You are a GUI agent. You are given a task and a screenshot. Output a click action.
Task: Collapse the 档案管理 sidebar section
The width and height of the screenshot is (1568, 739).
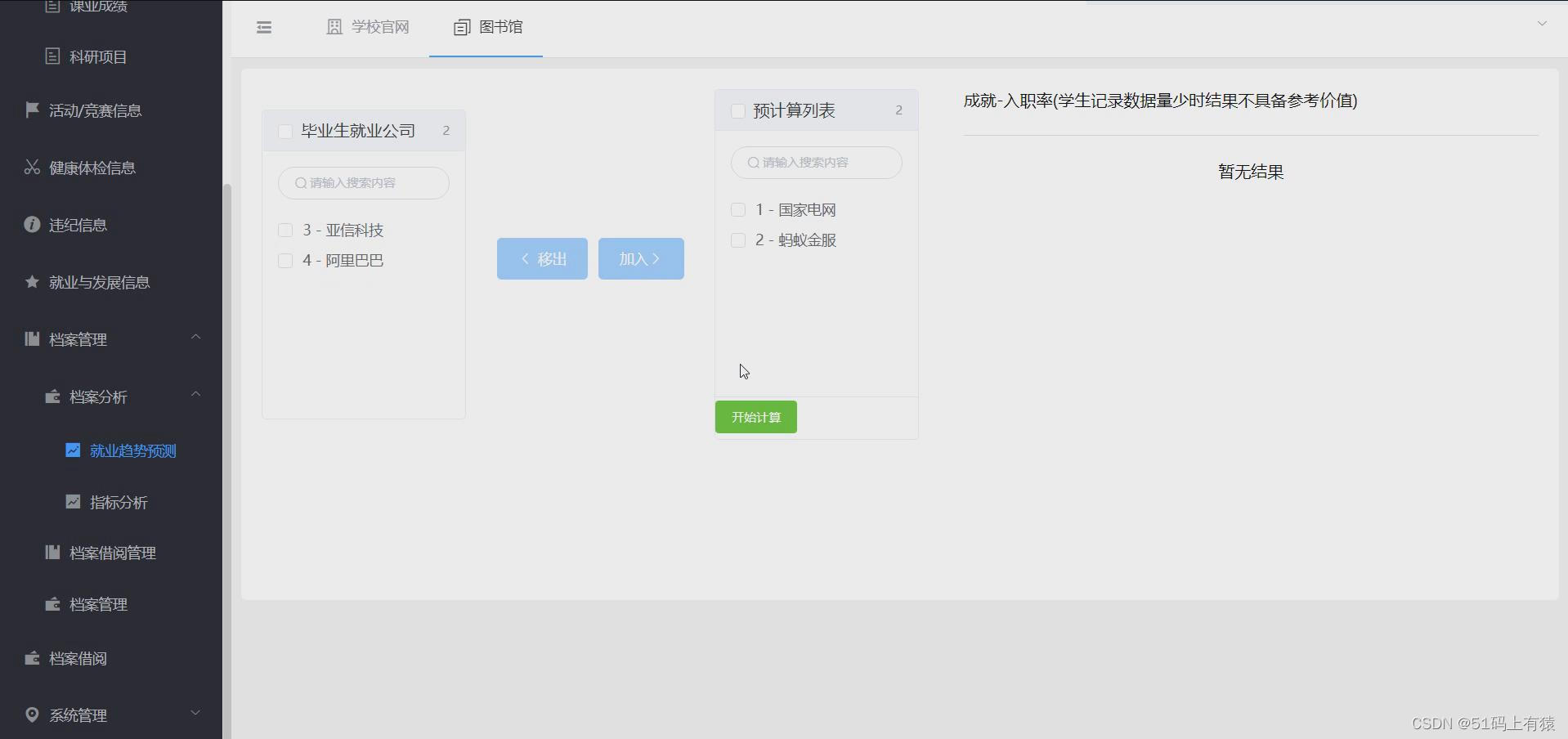coord(195,337)
